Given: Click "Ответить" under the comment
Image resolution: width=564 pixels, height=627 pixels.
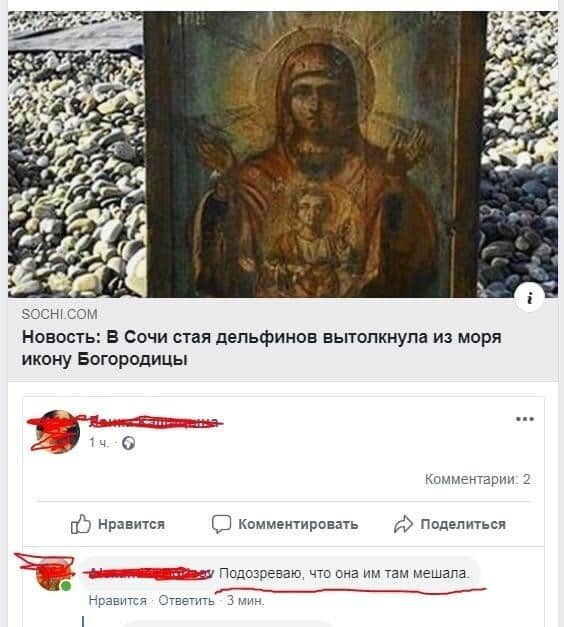Looking at the screenshot, I should point(186,601).
